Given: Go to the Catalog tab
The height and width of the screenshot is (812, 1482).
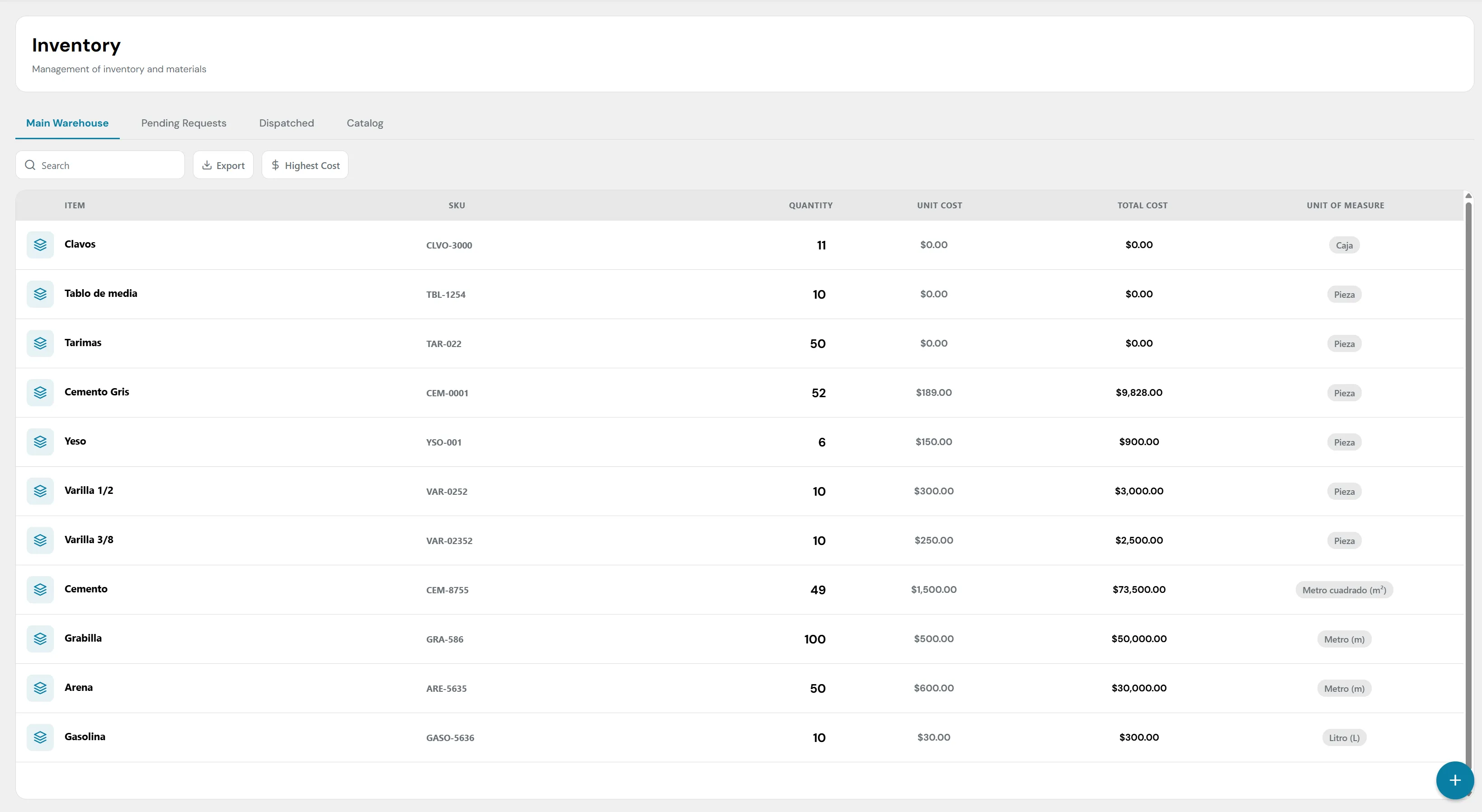Looking at the screenshot, I should pos(365,123).
